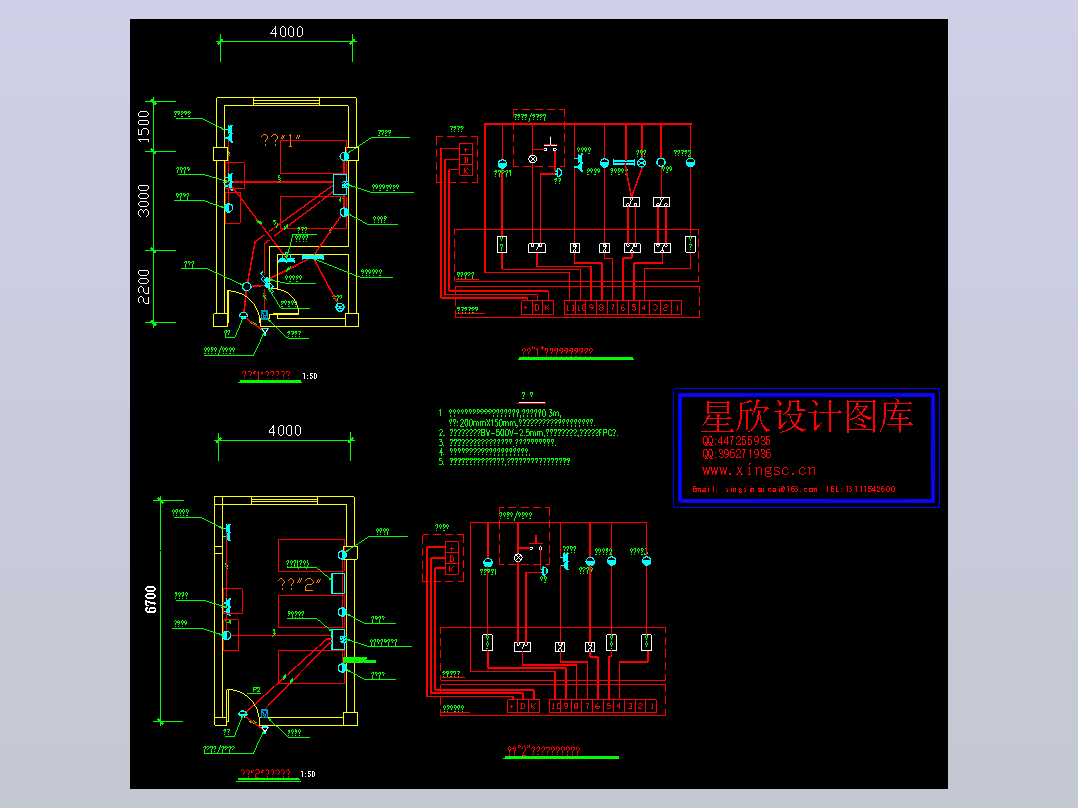
Task: Pick the 2200 vertical dimension text
Action: click(x=143, y=287)
